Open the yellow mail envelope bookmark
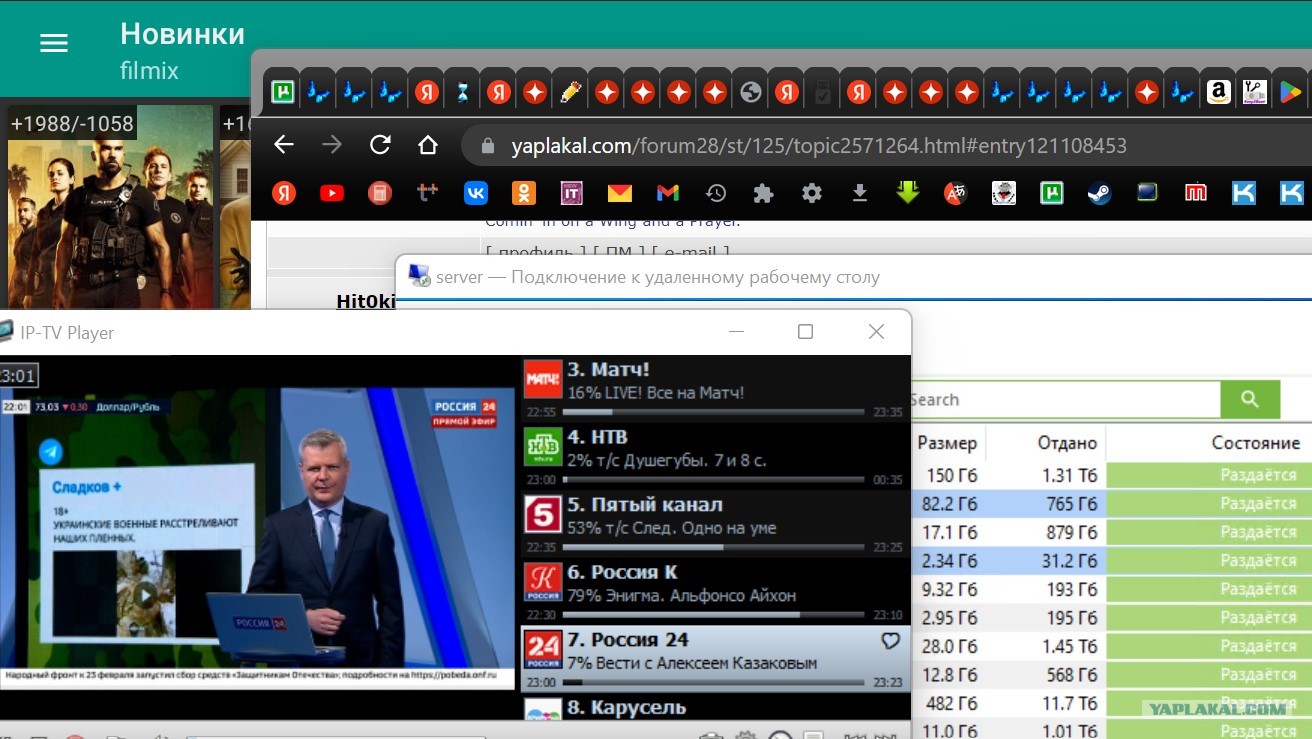1312x739 pixels. pyautogui.click(x=620, y=193)
